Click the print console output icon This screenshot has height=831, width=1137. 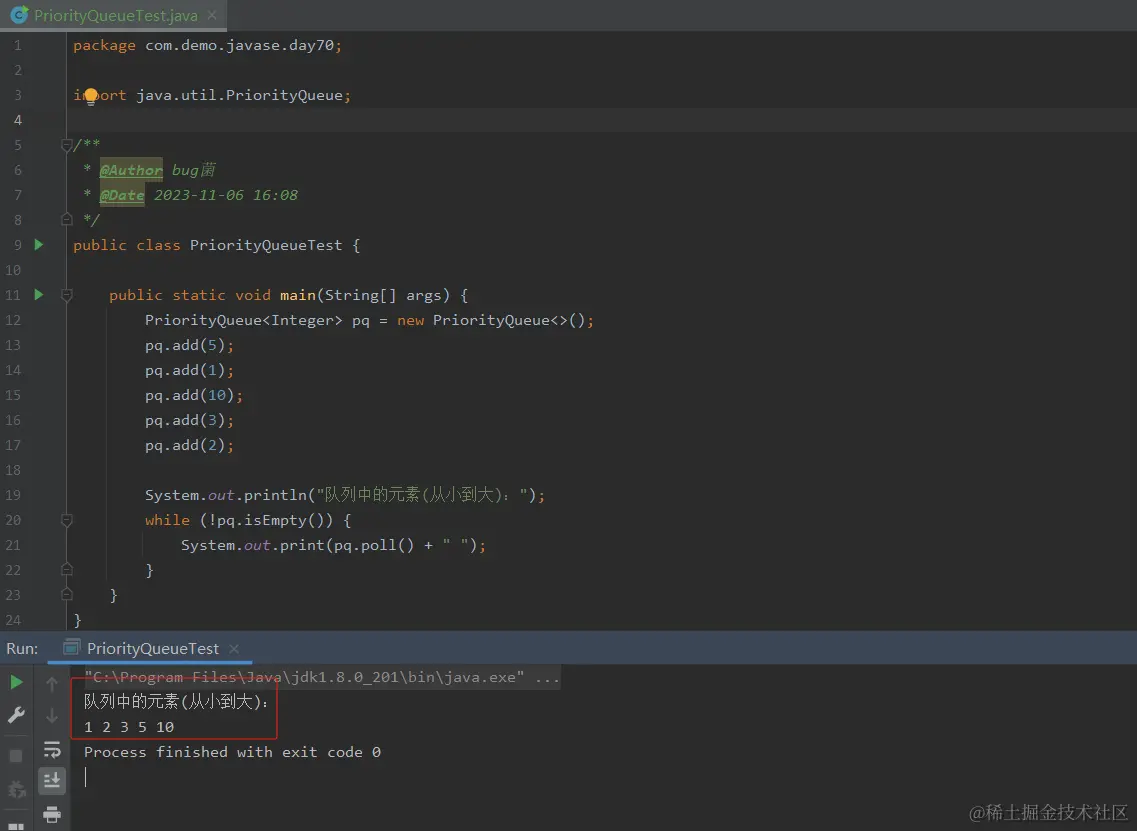coord(51,814)
